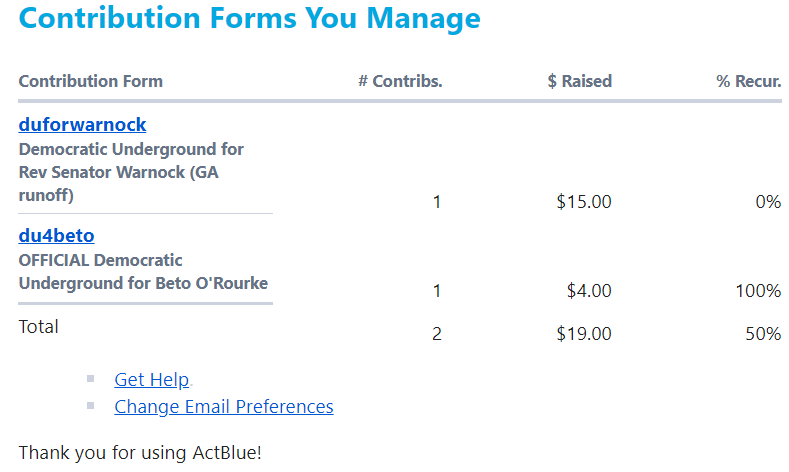Click the % Recur. column header
The height and width of the screenshot is (472, 789).
[748, 81]
